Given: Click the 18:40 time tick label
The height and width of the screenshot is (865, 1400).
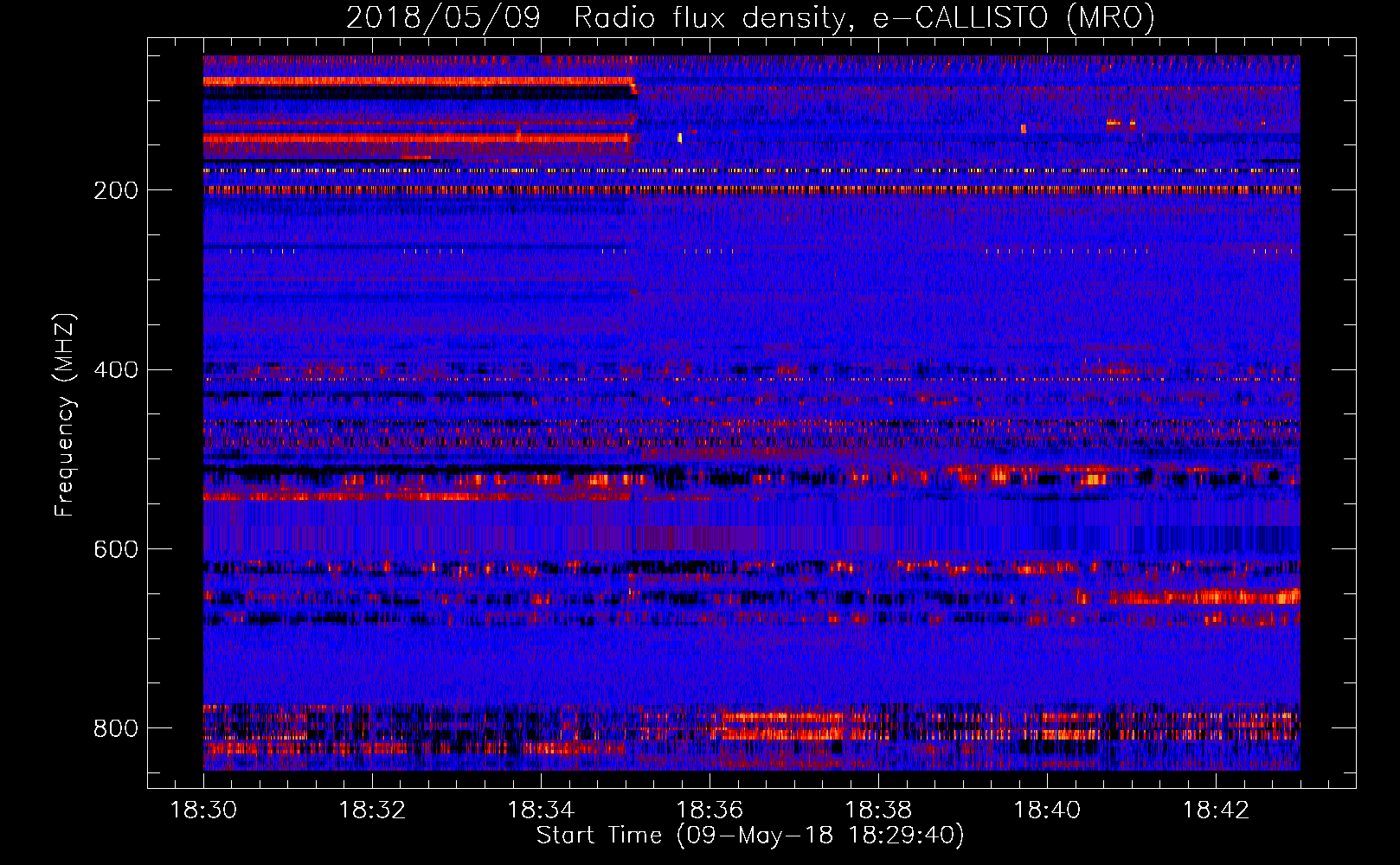Looking at the screenshot, I should click(1047, 811).
